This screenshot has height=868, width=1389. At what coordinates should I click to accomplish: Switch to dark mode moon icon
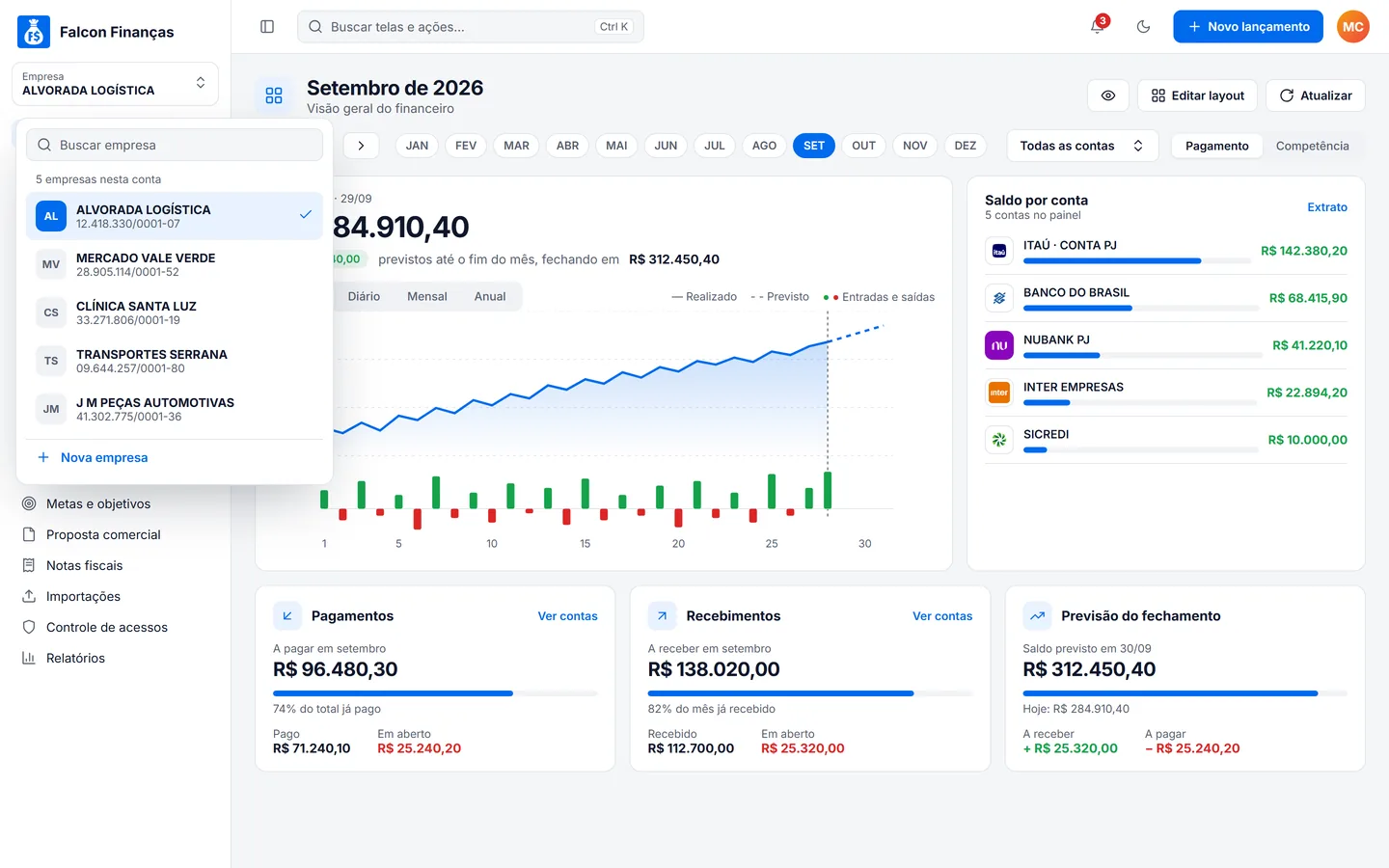point(1144,27)
